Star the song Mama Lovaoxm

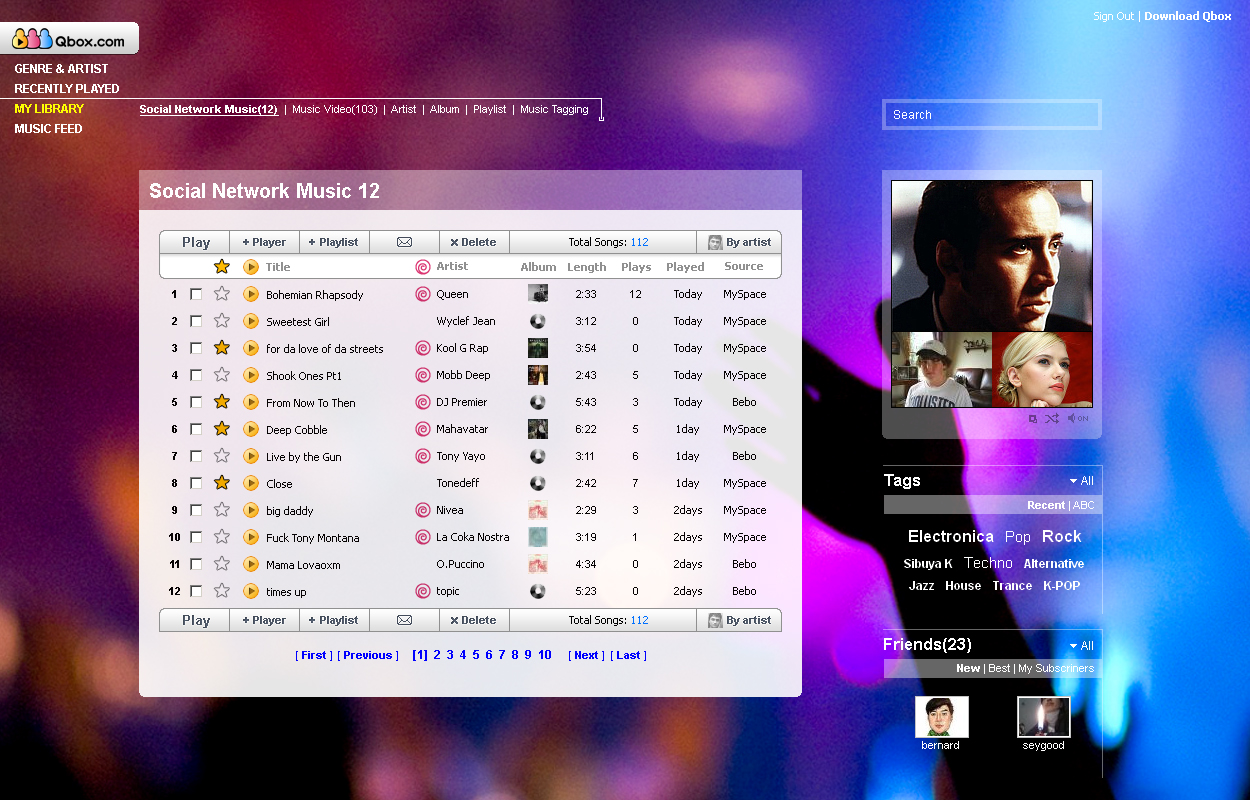pos(222,564)
